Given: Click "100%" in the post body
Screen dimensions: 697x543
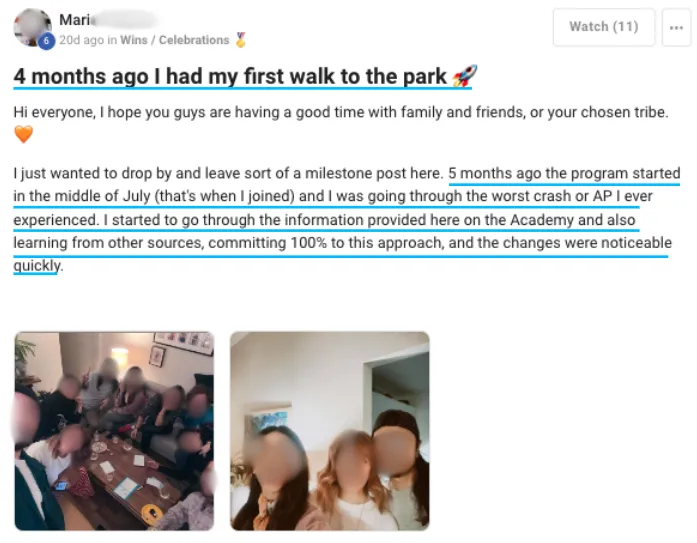Looking at the screenshot, I should [308, 243].
